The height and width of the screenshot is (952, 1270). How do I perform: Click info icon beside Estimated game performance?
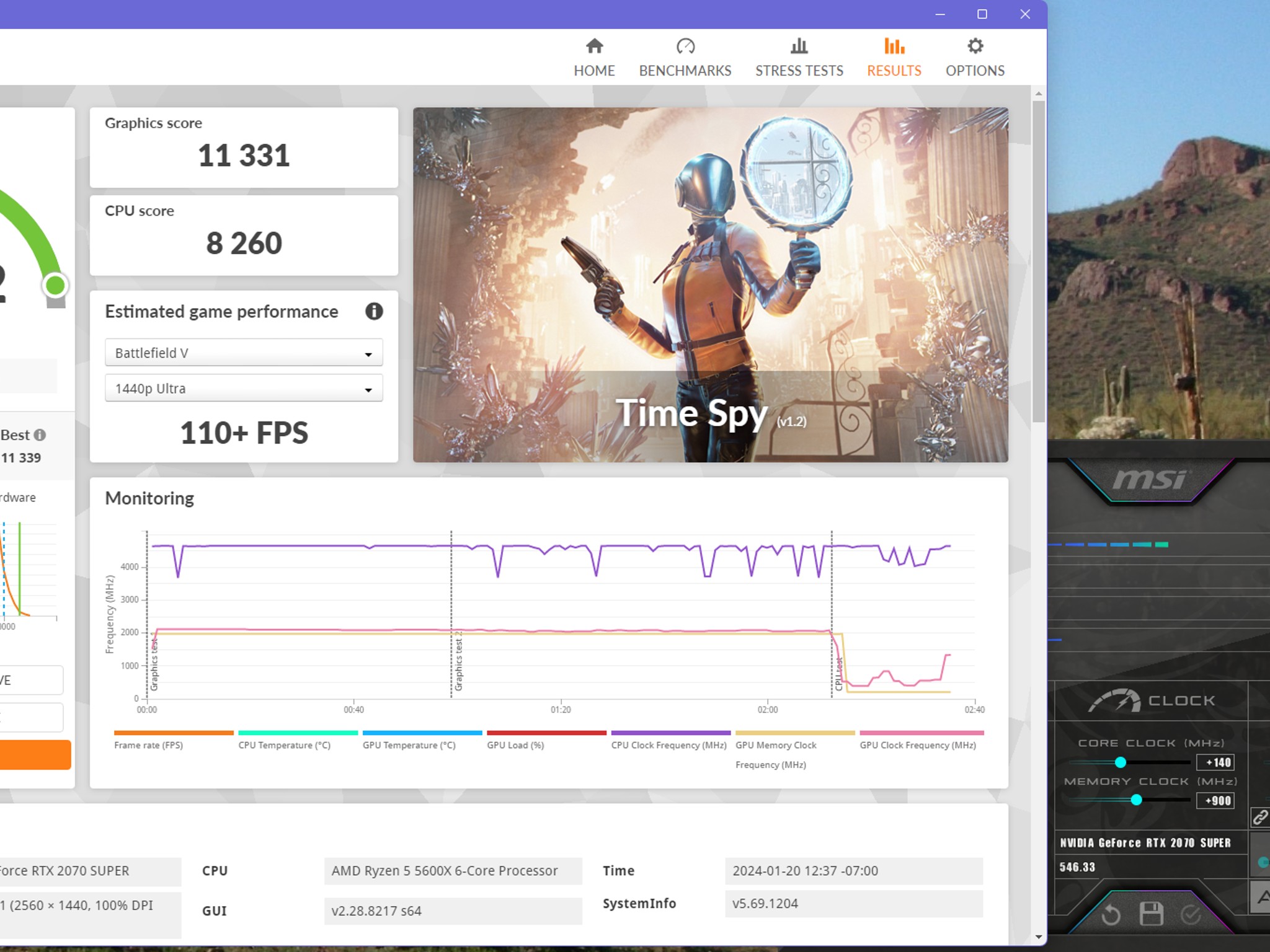coord(374,311)
